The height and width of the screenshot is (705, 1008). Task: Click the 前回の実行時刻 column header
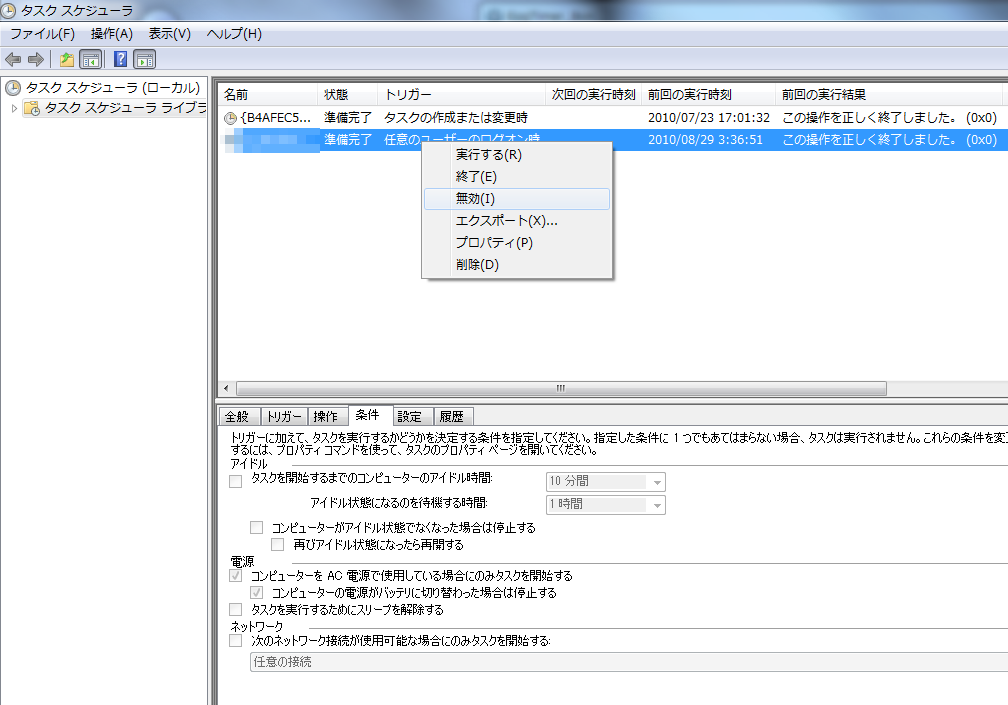point(689,95)
